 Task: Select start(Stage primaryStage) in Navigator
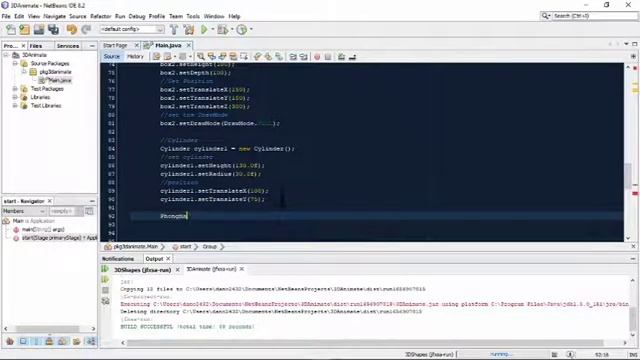[x=60, y=238]
